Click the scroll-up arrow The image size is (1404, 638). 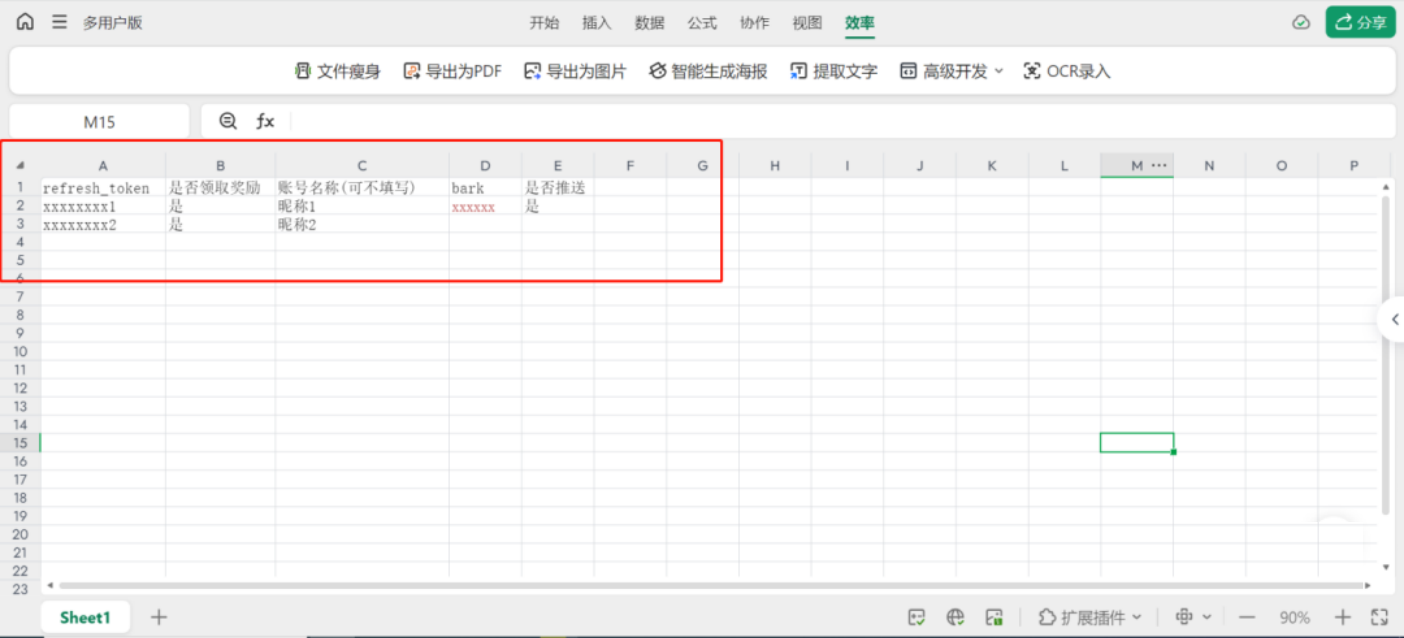[1385, 186]
